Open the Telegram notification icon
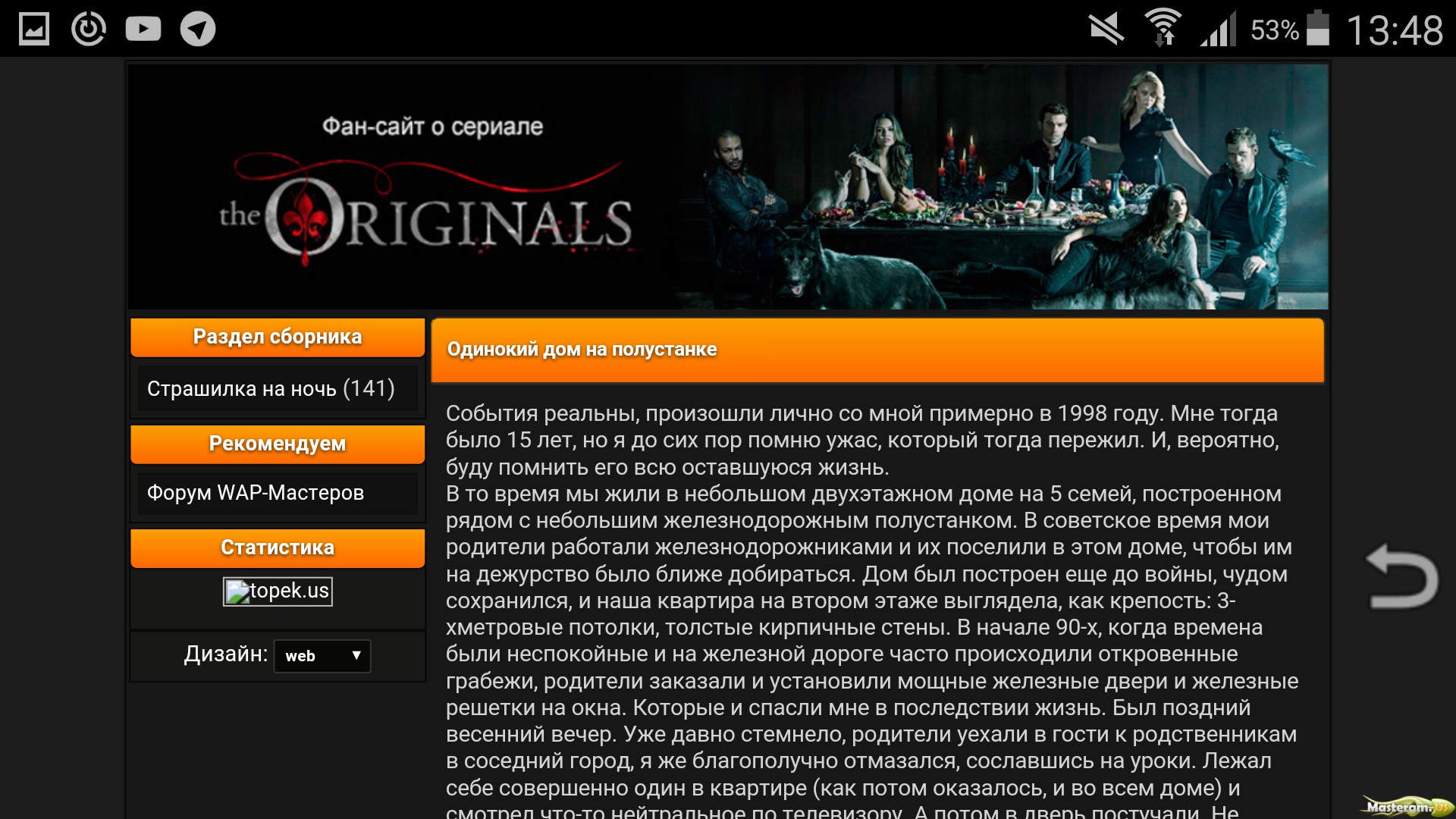The height and width of the screenshot is (819, 1456). [x=198, y=29]
